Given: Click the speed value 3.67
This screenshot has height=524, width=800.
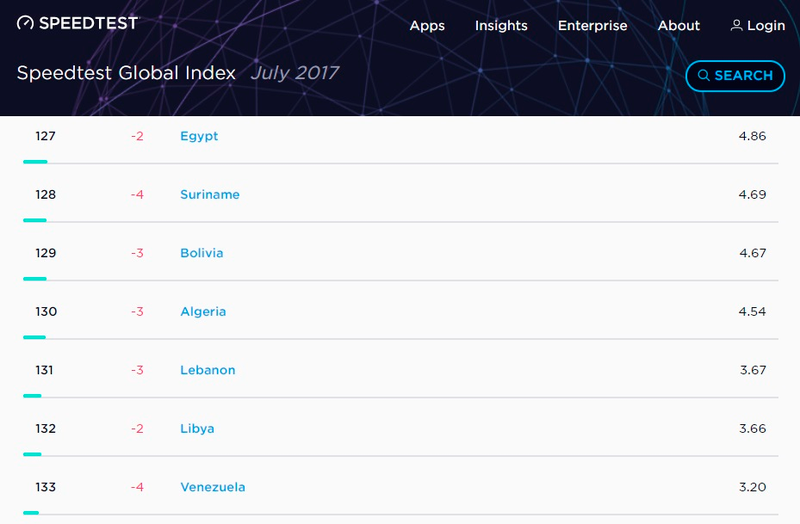Looking at the screenshot, I should tap(753, 370).
